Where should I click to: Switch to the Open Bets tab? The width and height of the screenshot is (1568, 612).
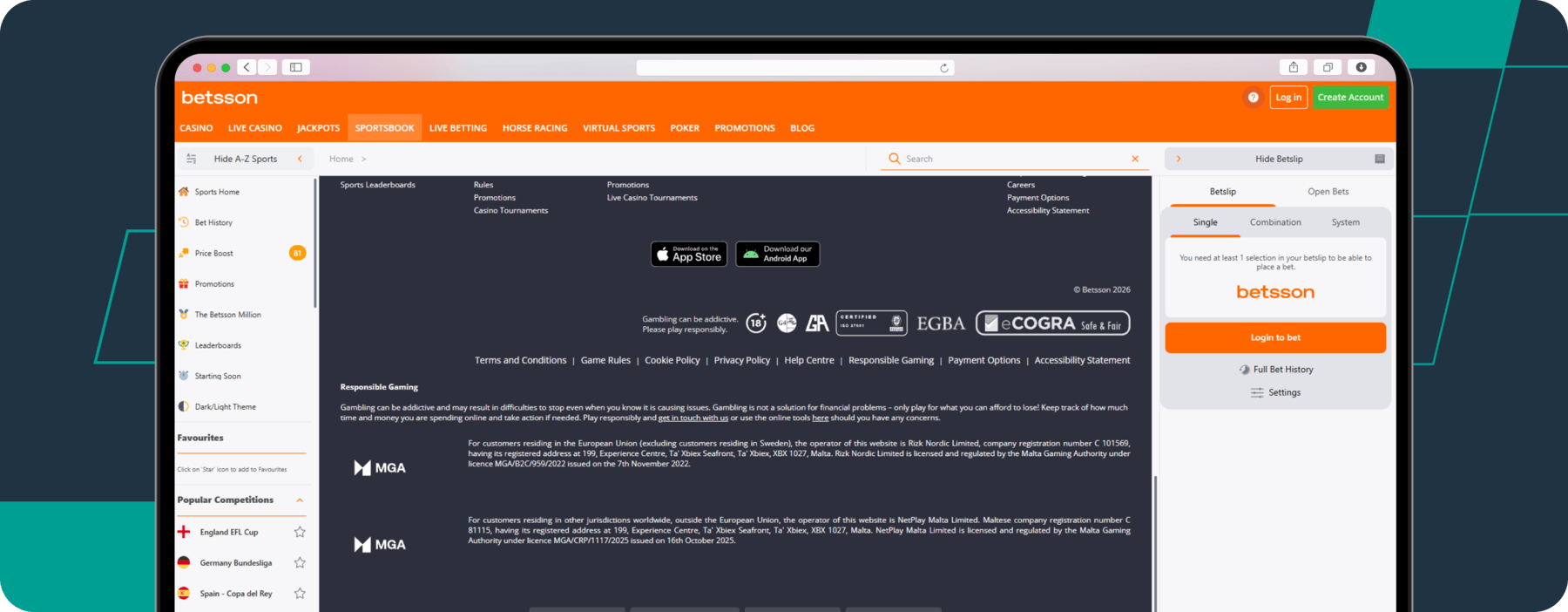1328,192
